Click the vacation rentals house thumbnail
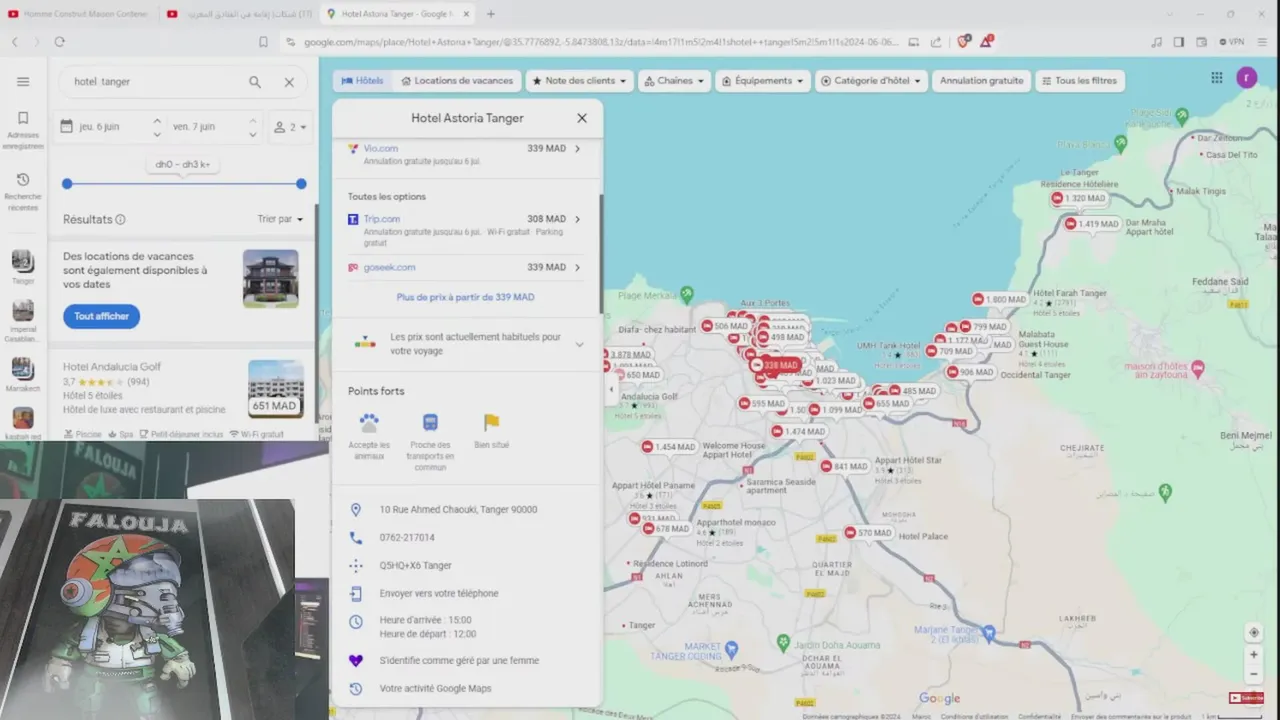This screenshot has height=720, width=1280. 271,279
